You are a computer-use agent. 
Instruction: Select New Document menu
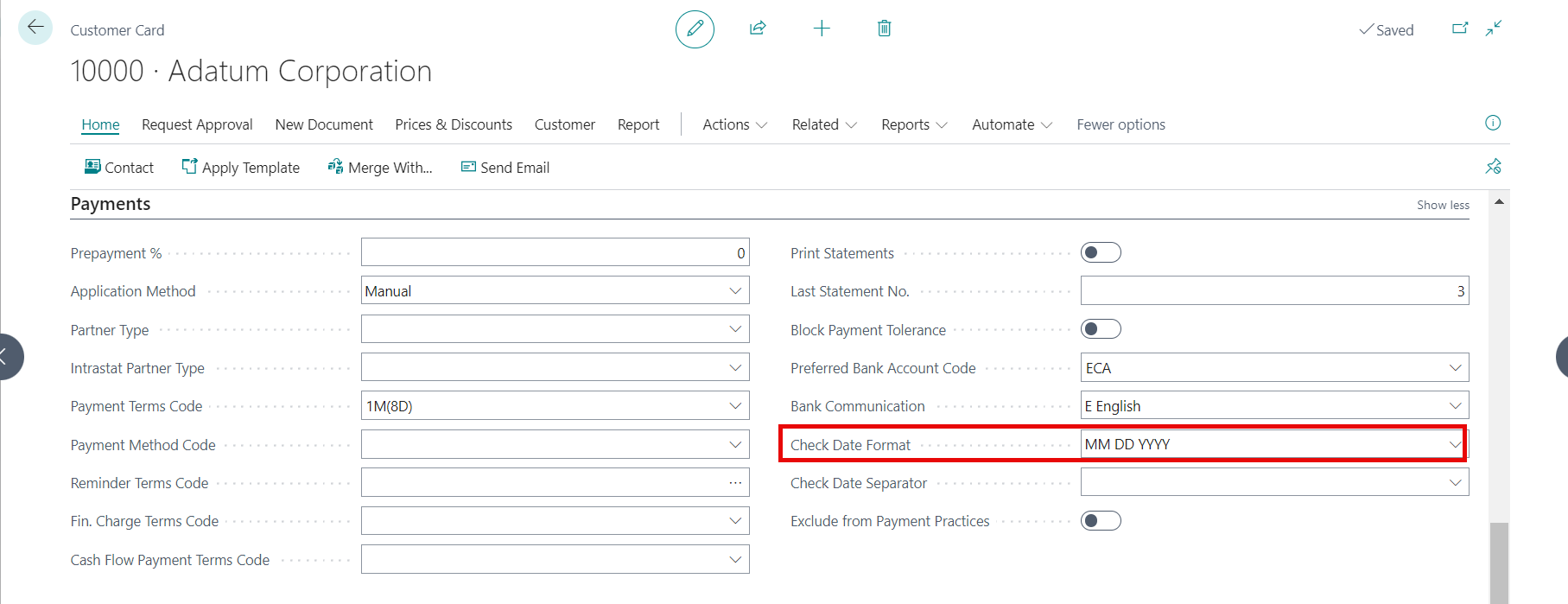(324, 124)
